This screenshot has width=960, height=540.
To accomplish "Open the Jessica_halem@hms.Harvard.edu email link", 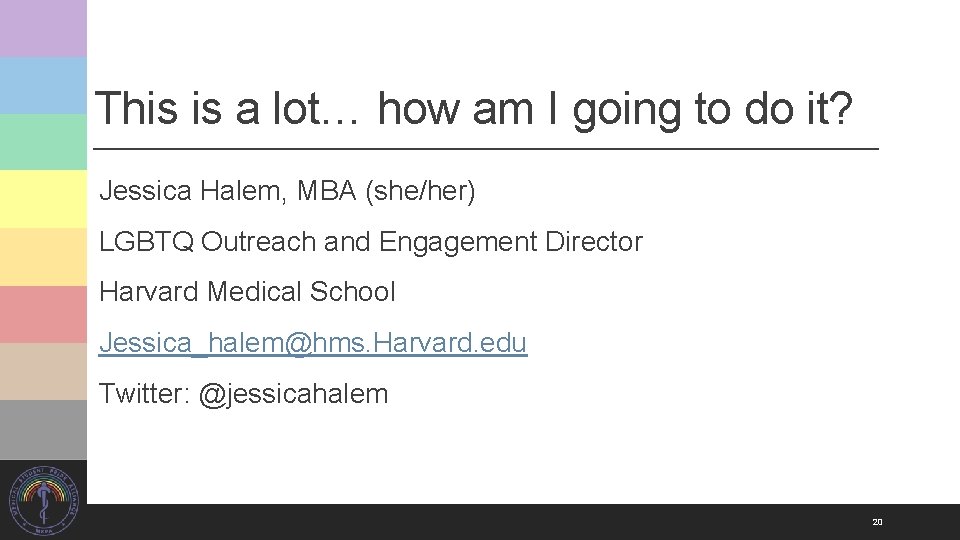I will (313, 343).
